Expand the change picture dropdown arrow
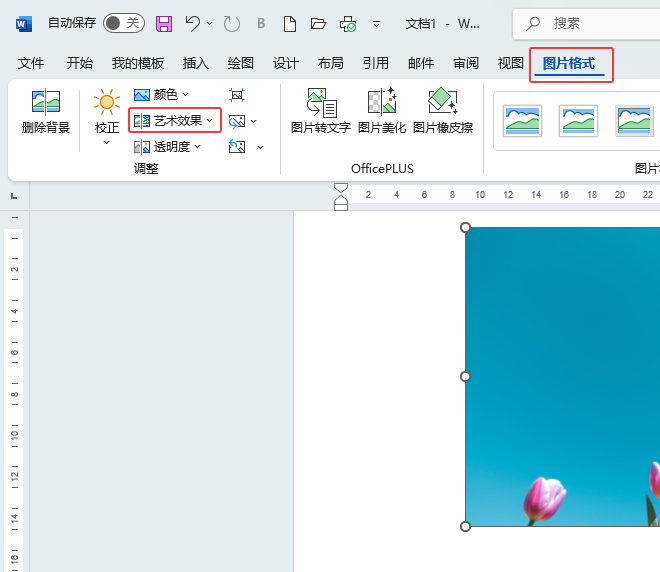660x572 pixels. point(253,122)
